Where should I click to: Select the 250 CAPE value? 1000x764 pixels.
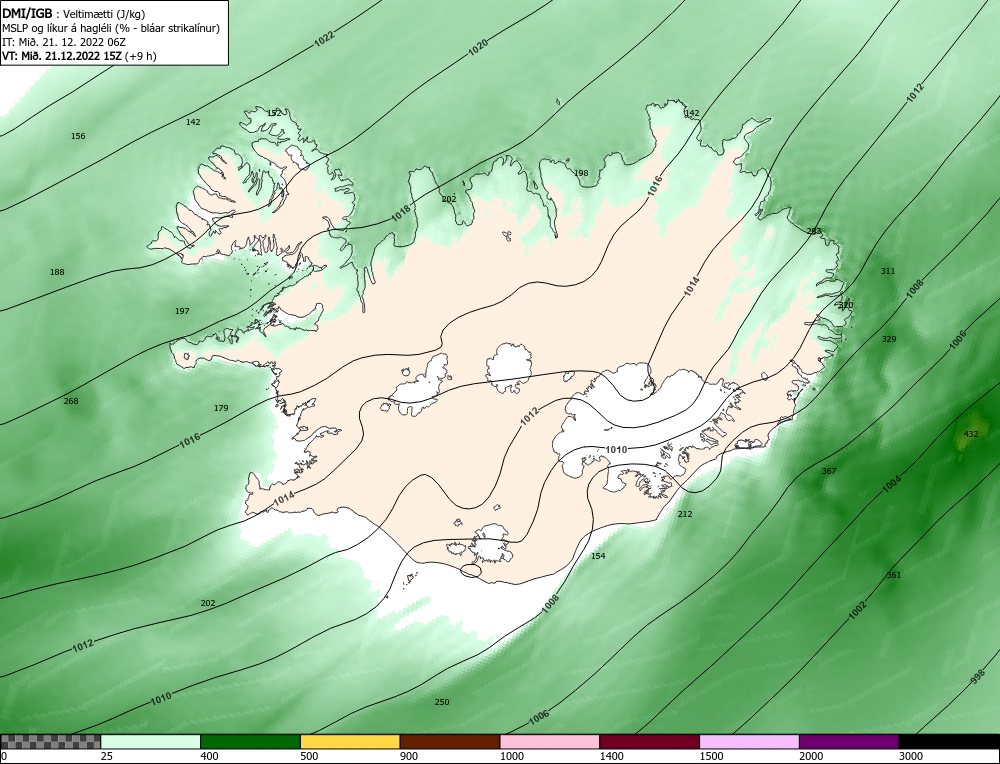pyautogui.click(x=442, y=702)
